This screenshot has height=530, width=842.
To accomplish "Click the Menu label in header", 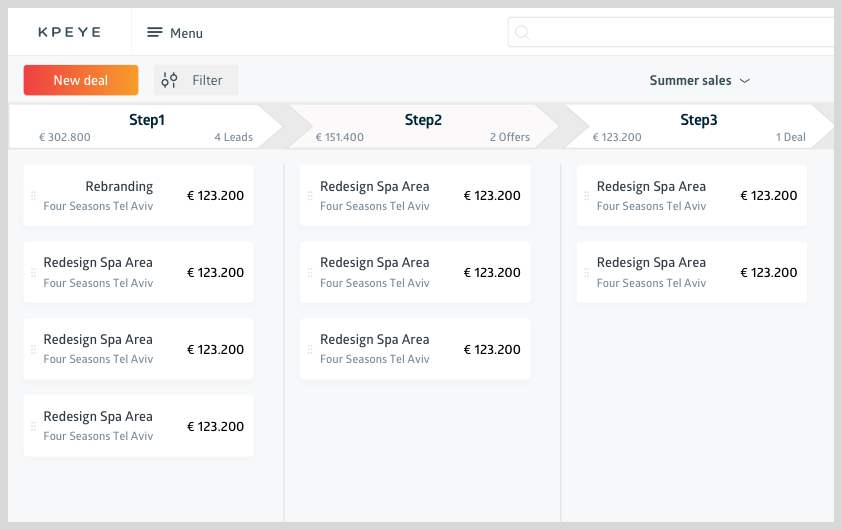I will (x=186, y=33).
